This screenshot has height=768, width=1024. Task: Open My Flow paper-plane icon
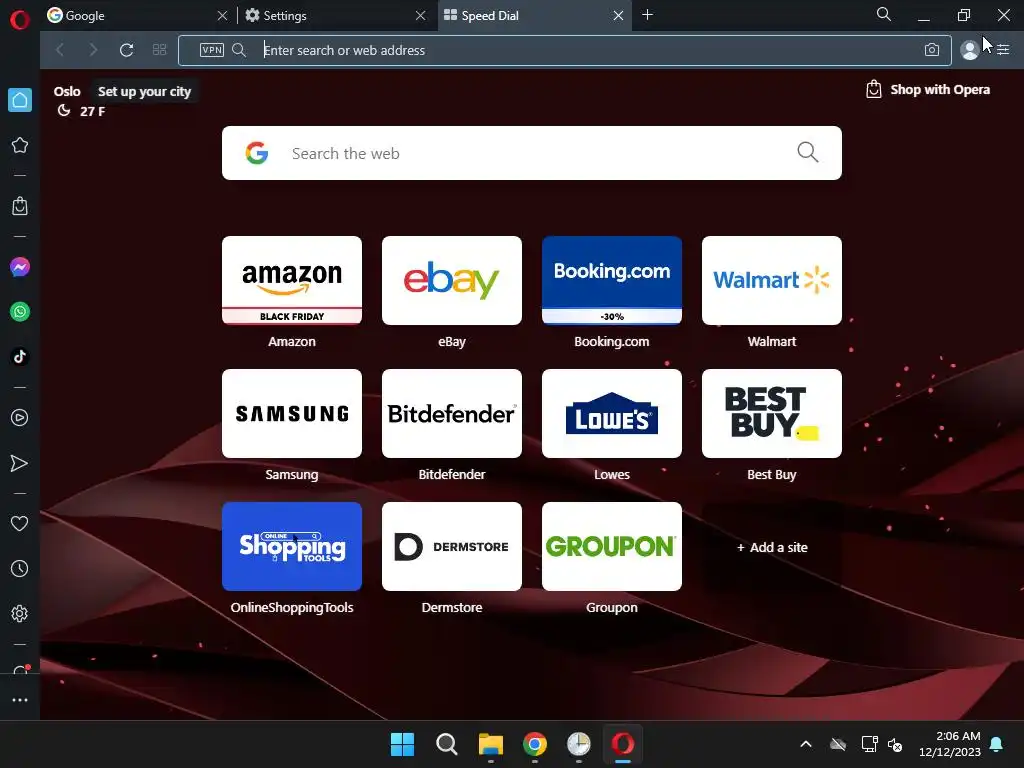tap(20, 463)
